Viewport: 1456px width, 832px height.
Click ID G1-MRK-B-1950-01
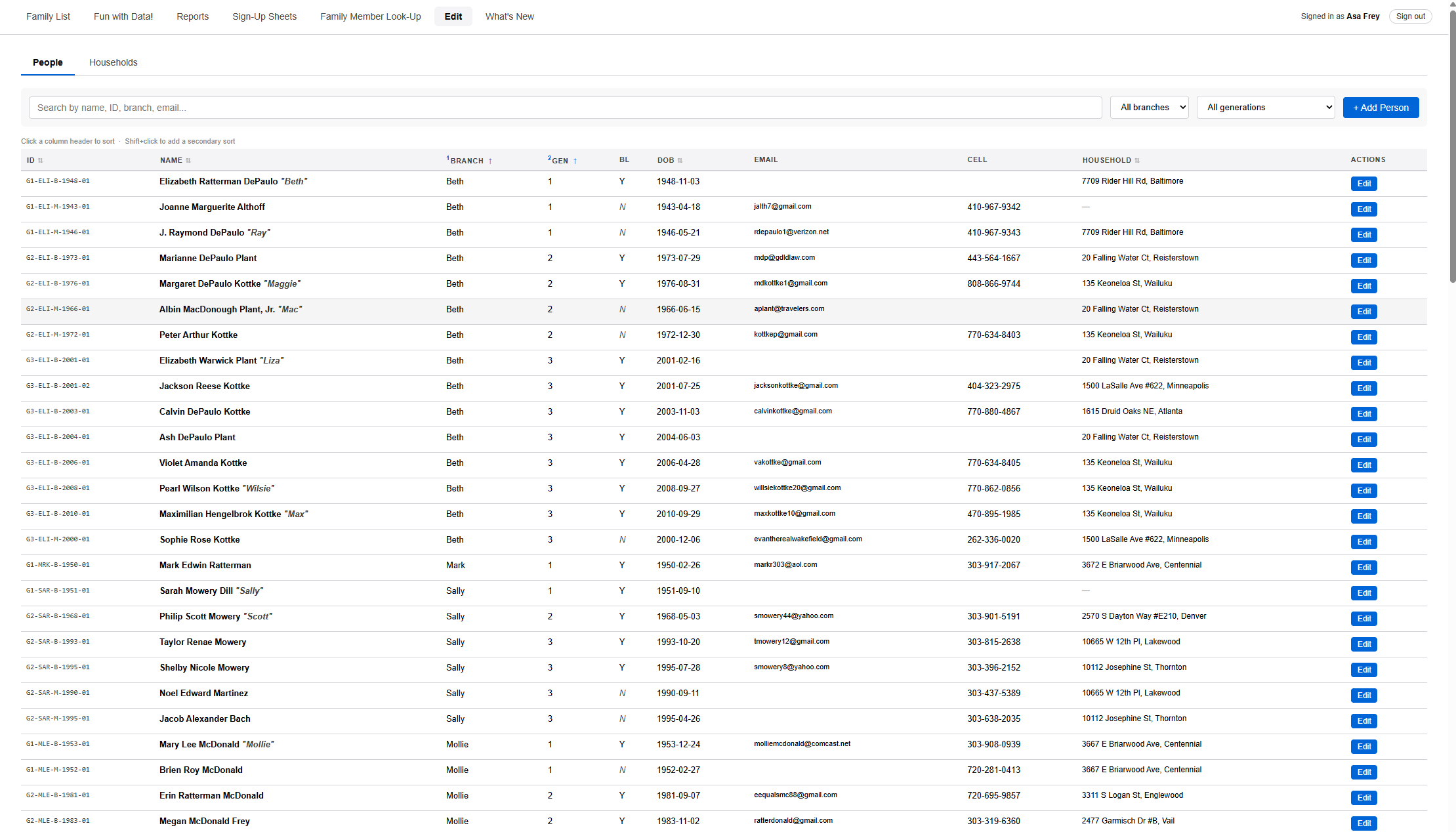pyautogui.click(x=58, y=565)
